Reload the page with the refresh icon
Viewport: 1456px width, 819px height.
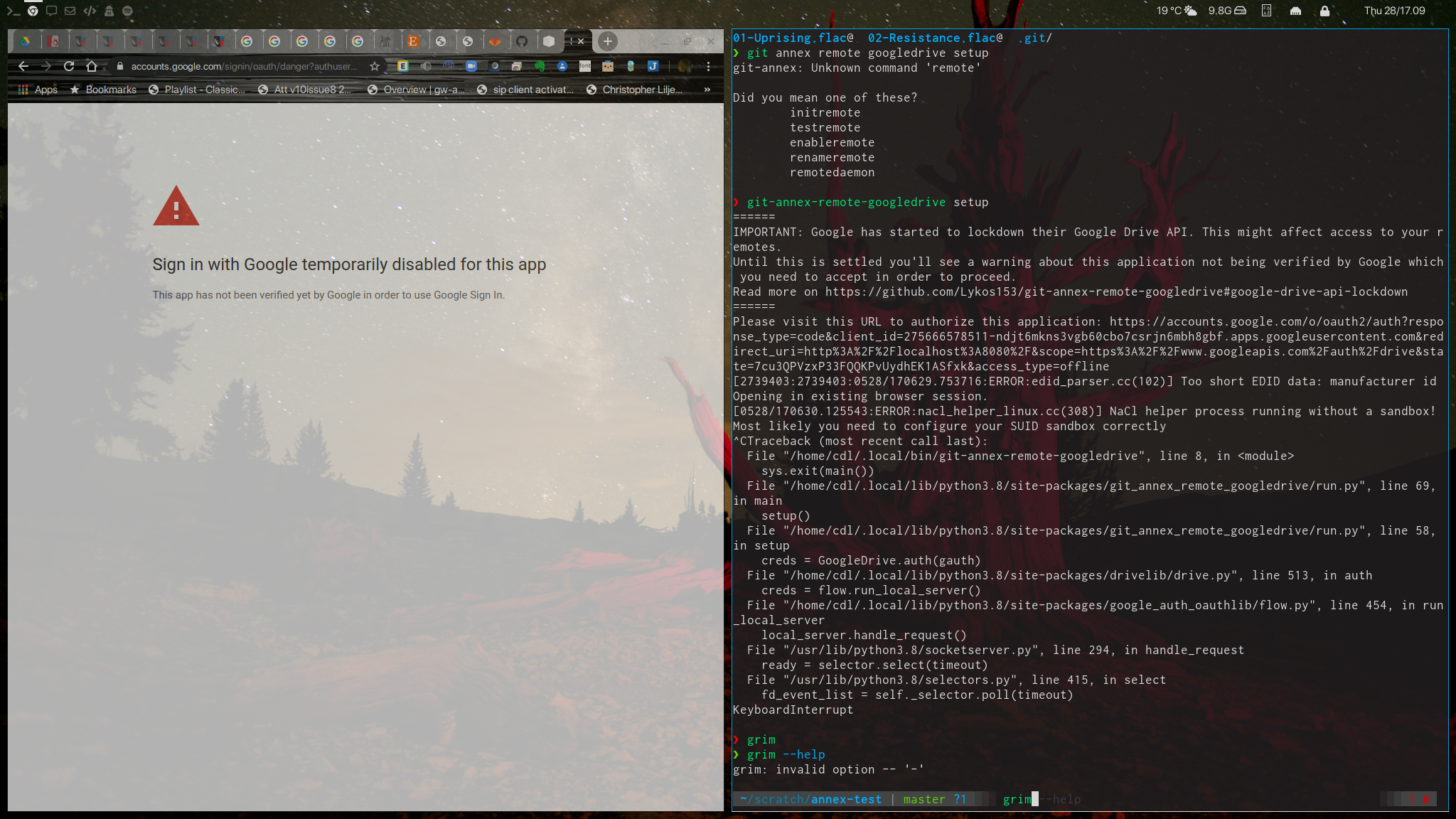pyautogui.click(x=69, y=66)
